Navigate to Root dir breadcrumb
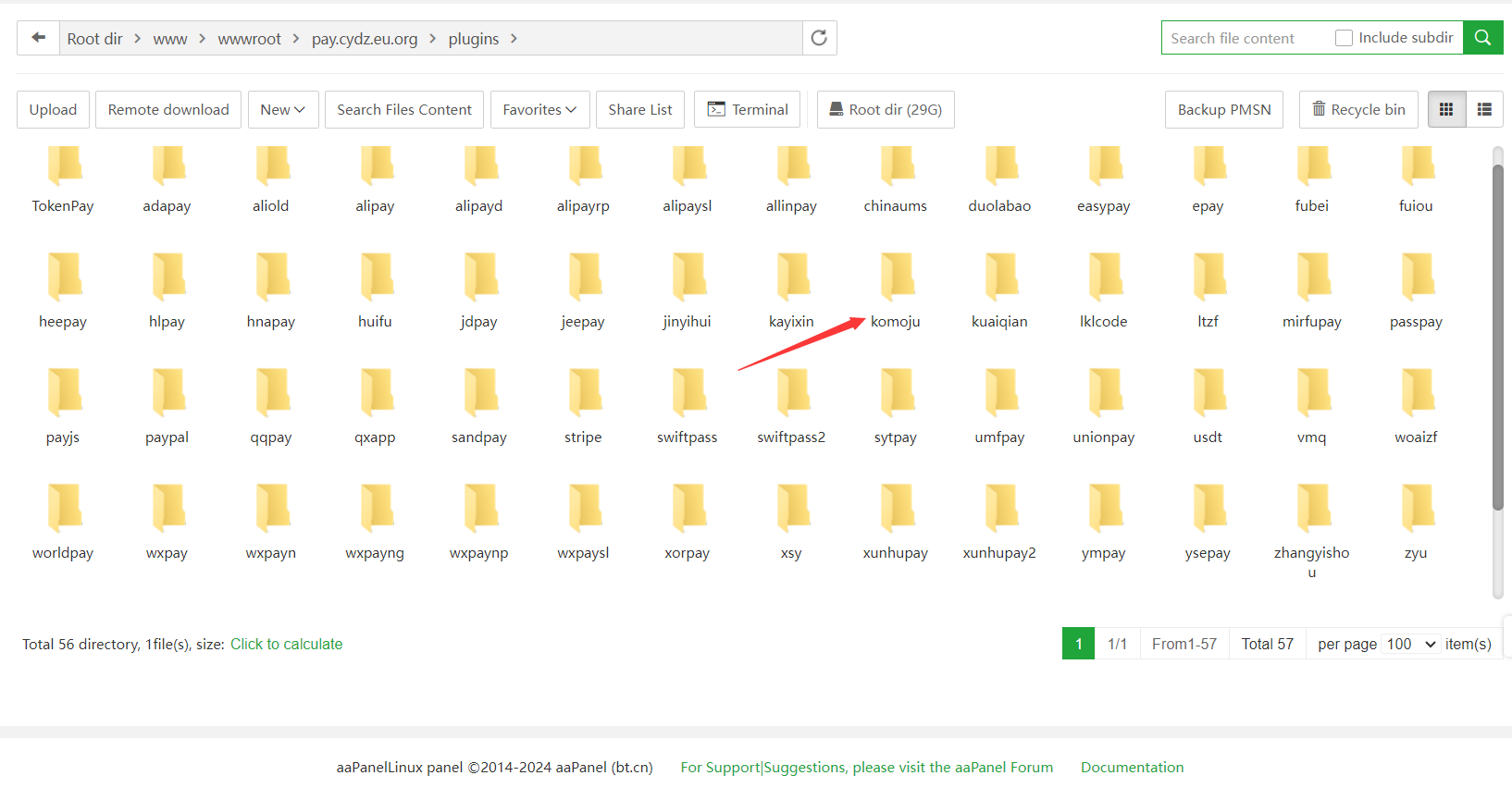Image resolution: width=1512 pixels, height=788 pixels. click(x=94, y=39)
